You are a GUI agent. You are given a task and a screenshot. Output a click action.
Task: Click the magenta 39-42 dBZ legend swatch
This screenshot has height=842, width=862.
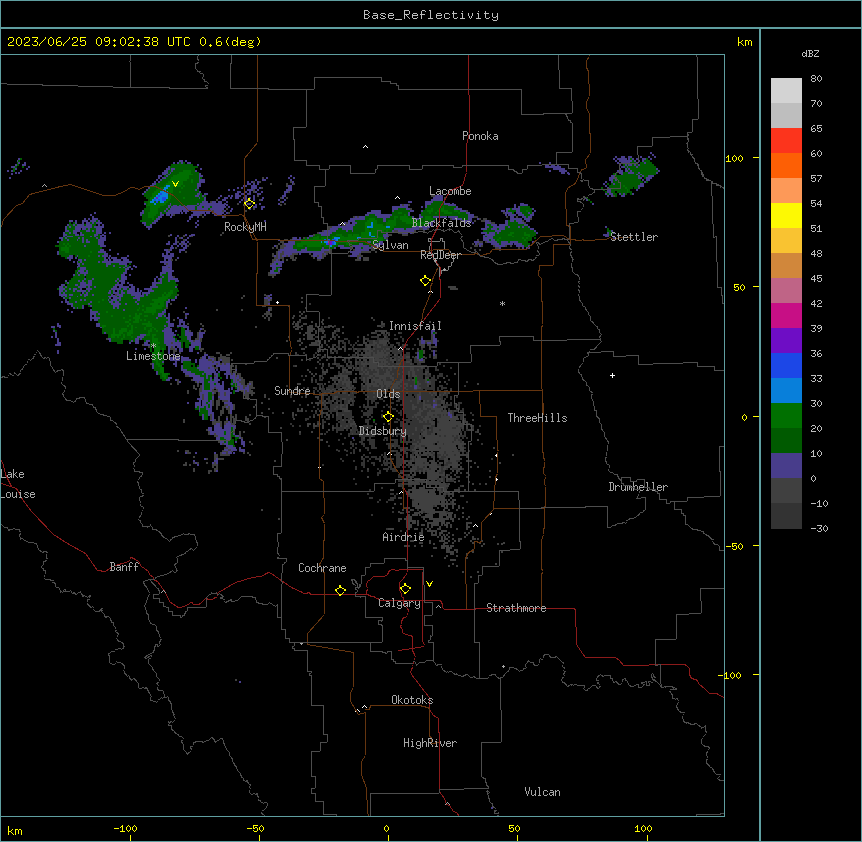(x=786, y=315)
